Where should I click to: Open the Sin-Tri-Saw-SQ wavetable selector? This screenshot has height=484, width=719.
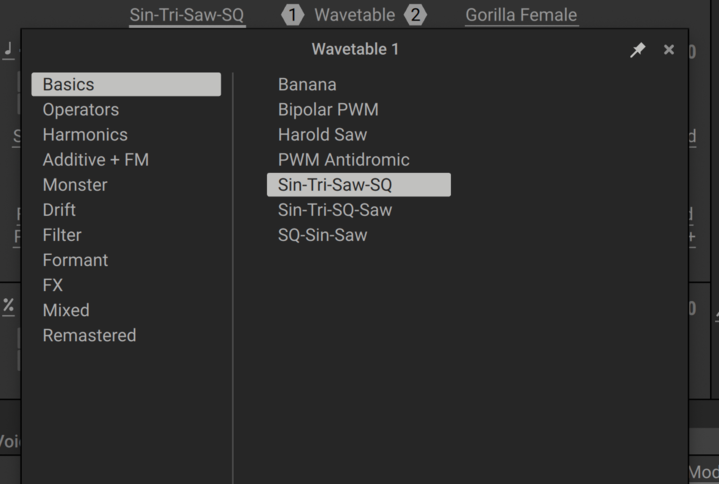coord(187,15)
